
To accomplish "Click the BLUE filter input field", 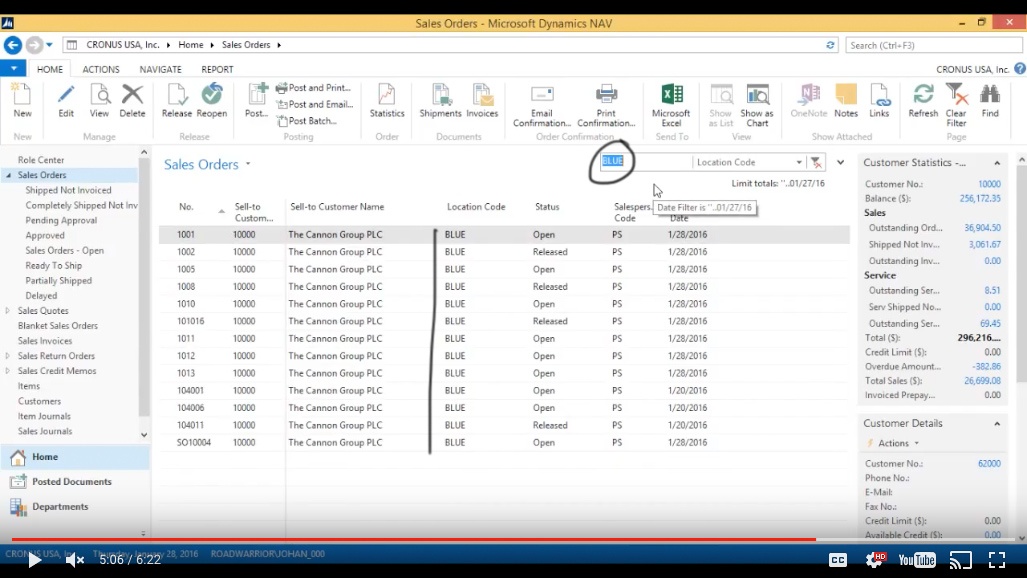I will 644,161.
